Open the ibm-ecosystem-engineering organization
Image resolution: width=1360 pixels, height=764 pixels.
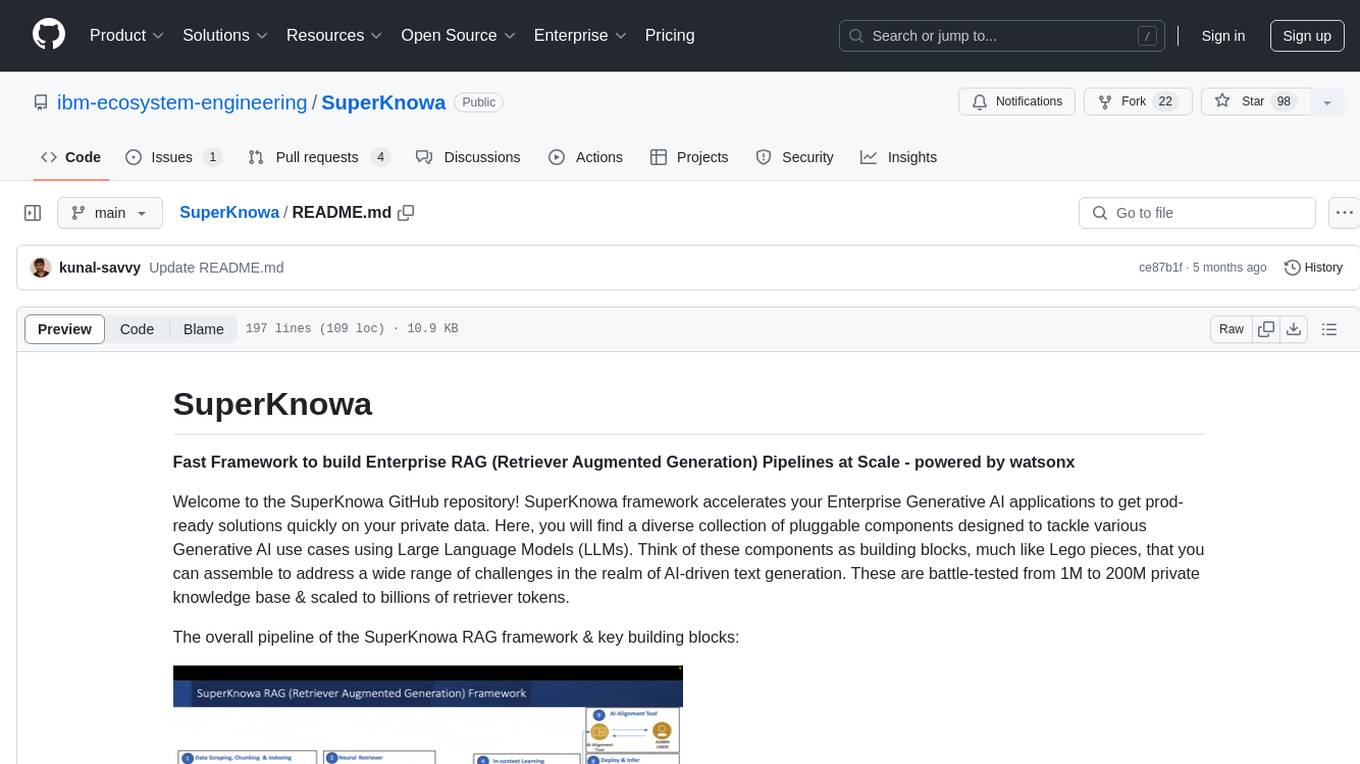click(182, 102)
